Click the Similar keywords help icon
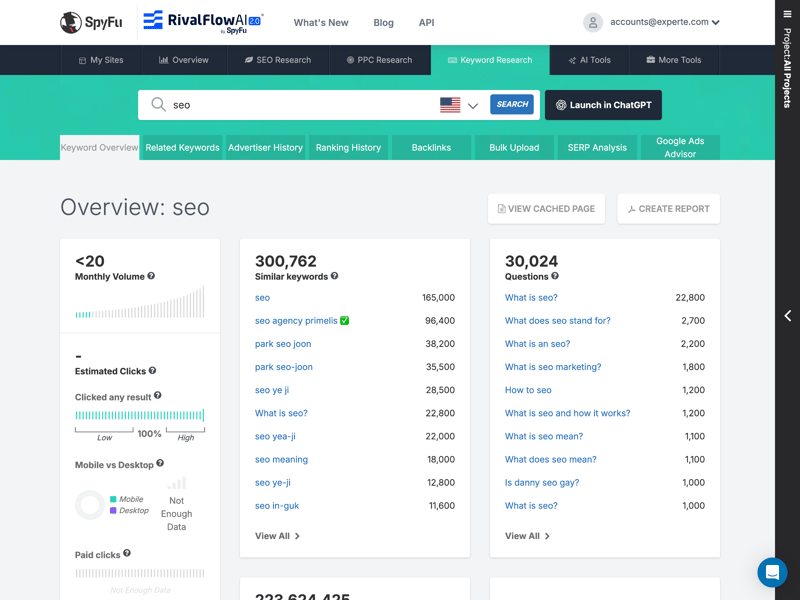Viewport: 800px width, 600px height. point(334,276)
